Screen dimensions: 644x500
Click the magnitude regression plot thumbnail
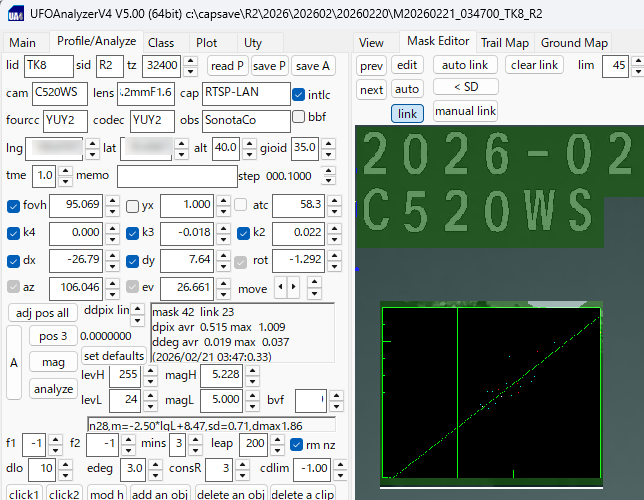(x=491, y=394)
